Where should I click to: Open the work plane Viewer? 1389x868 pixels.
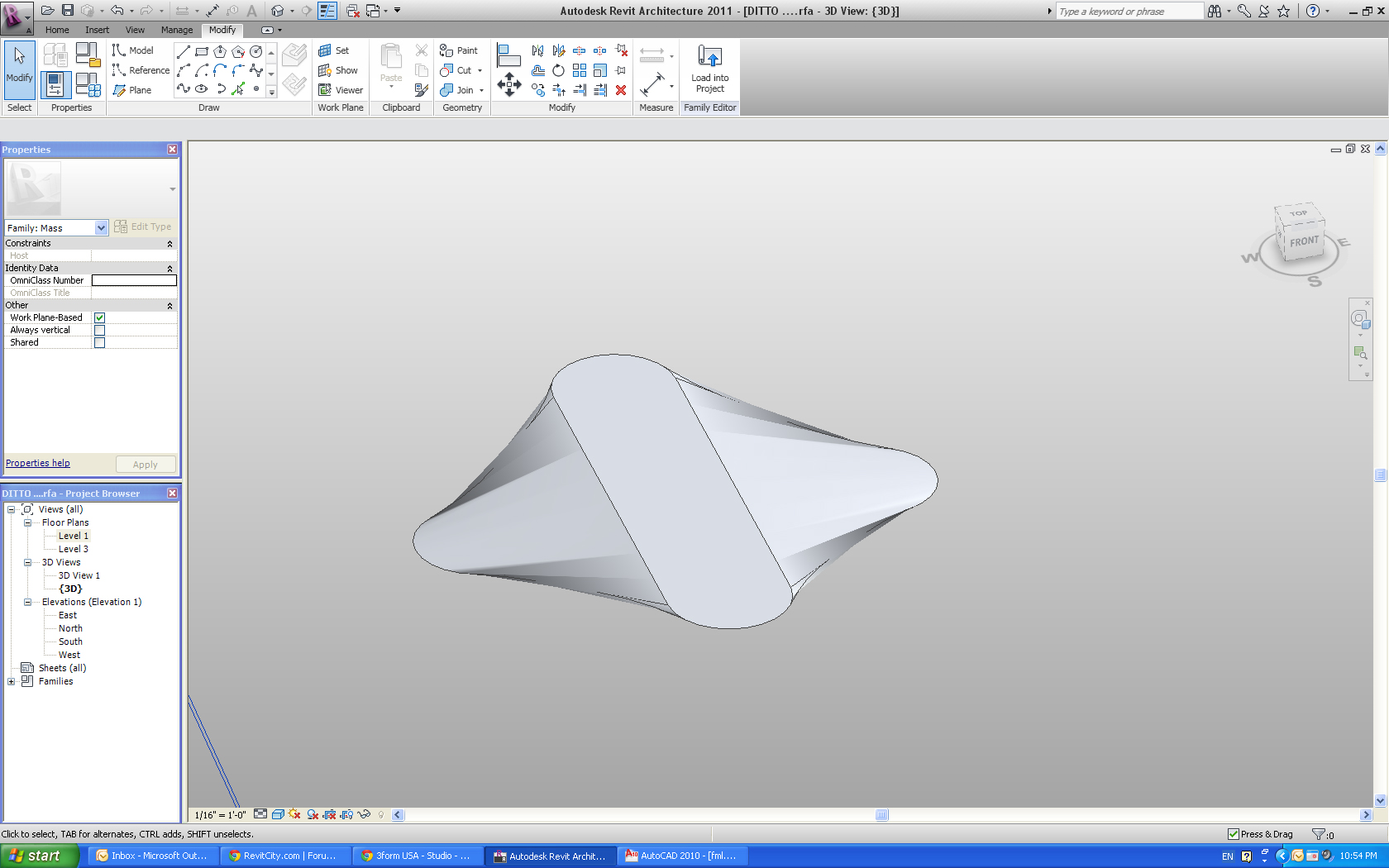point(341,90)
